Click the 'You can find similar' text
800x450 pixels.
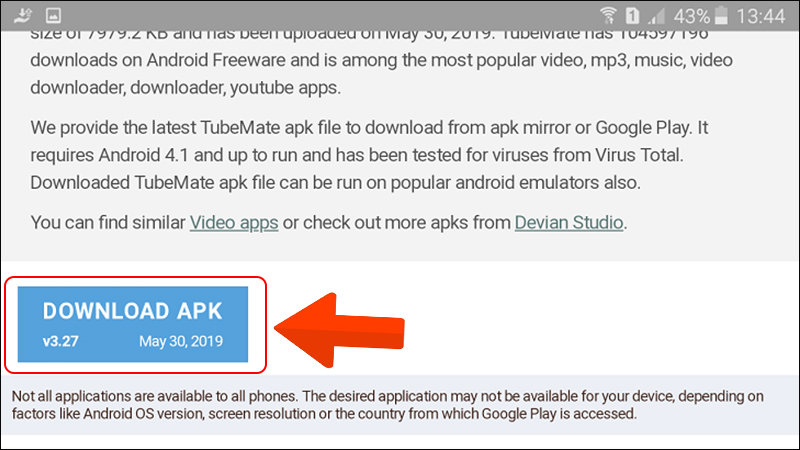[x=108, y=223]
